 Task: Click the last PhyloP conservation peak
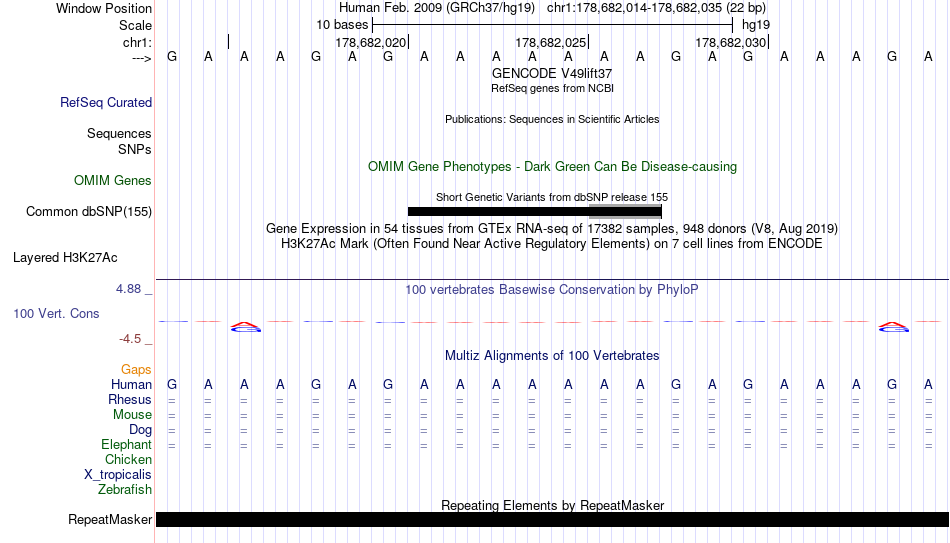coord(894,327)
